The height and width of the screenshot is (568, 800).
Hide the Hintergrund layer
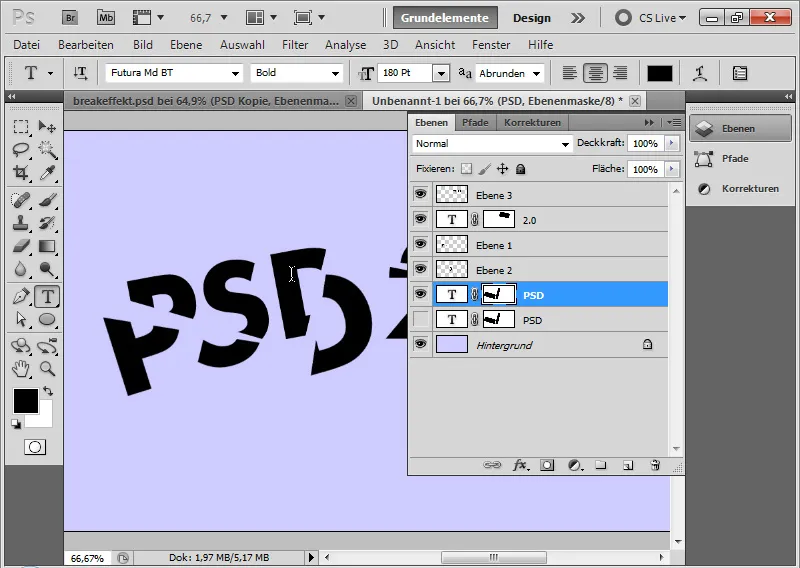420,344
